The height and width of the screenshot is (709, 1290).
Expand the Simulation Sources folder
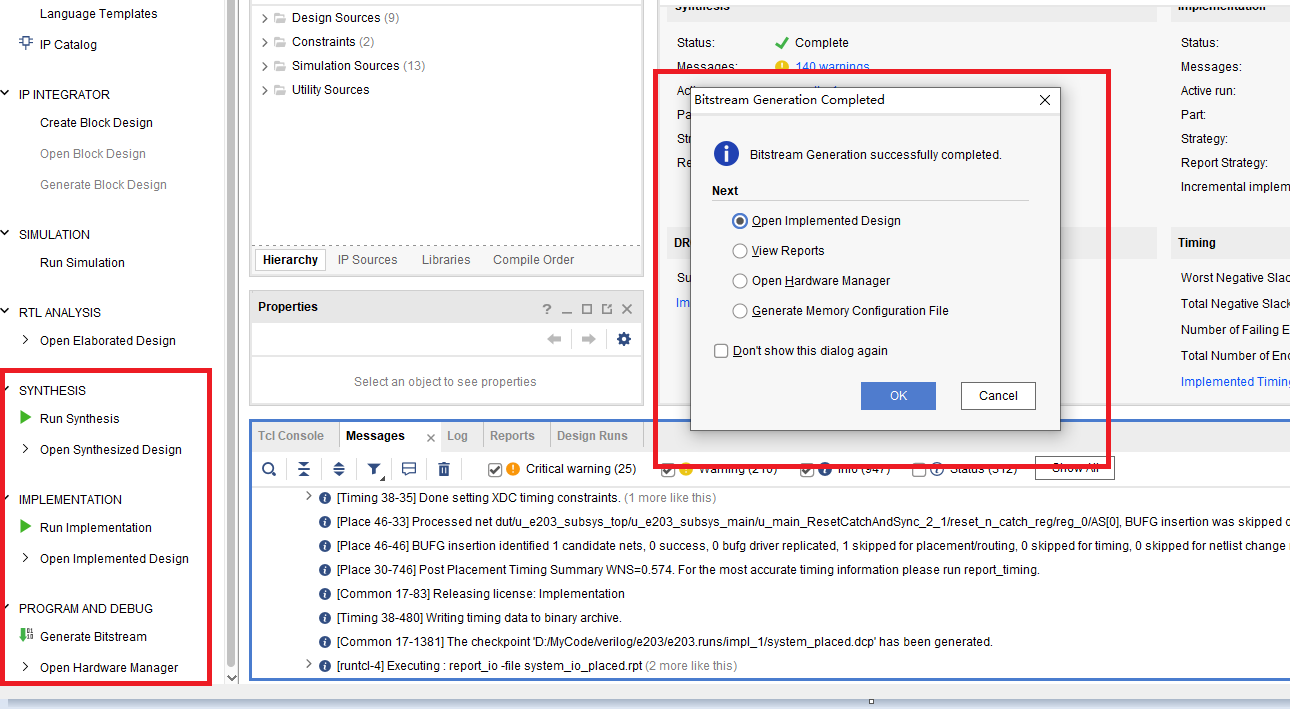click(265, 66)
